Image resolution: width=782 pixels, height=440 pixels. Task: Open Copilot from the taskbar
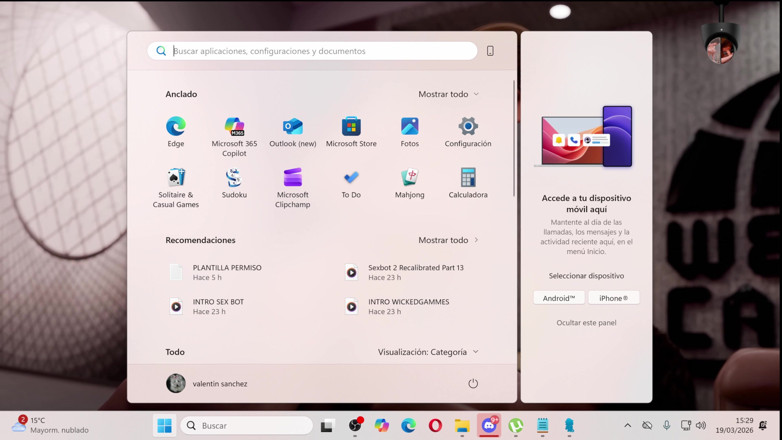pos(382,426)
